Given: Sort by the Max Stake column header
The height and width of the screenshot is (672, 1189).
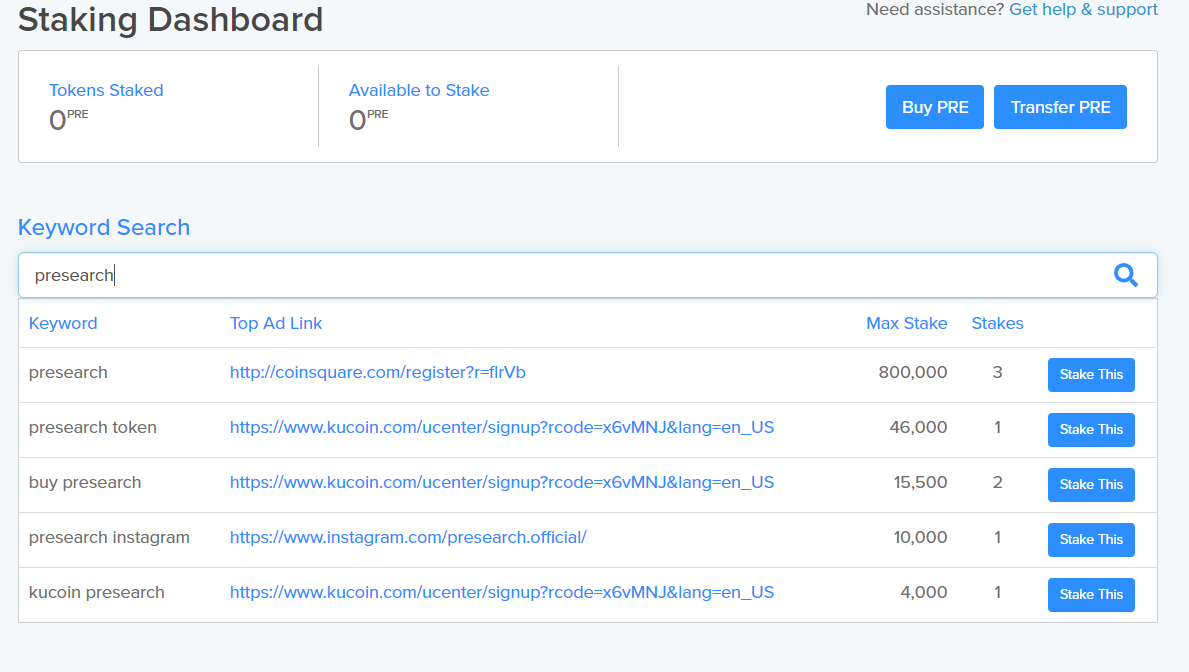Looking at the screenshot, I should click(906, 323).
